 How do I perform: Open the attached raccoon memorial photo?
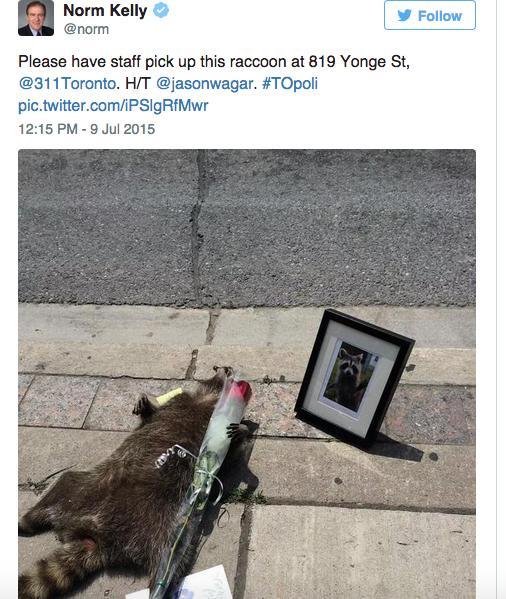(x=247, y=374)
